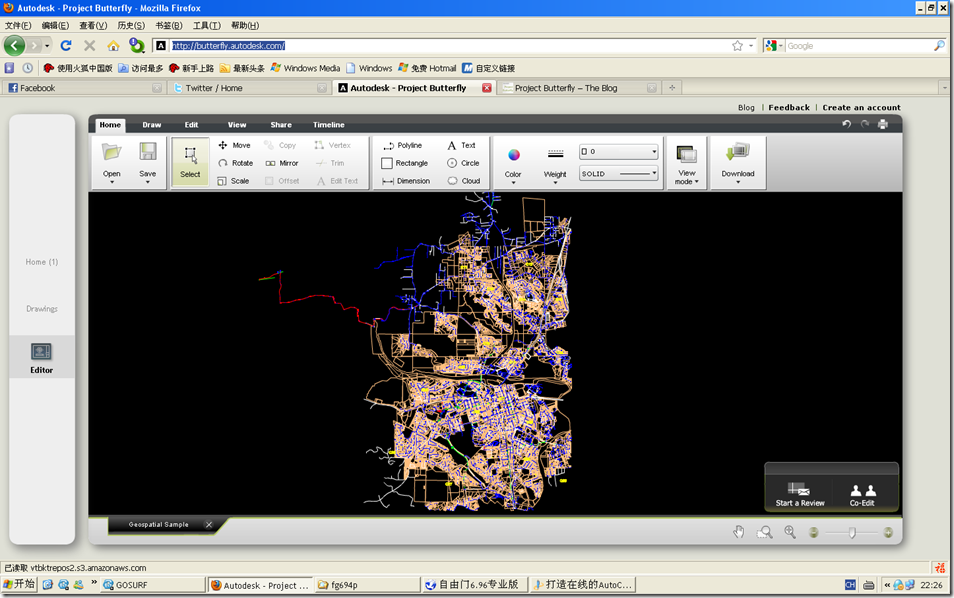Click the zoom slider minus button
This screenshot has height=598, width=954.
(813, 533)
